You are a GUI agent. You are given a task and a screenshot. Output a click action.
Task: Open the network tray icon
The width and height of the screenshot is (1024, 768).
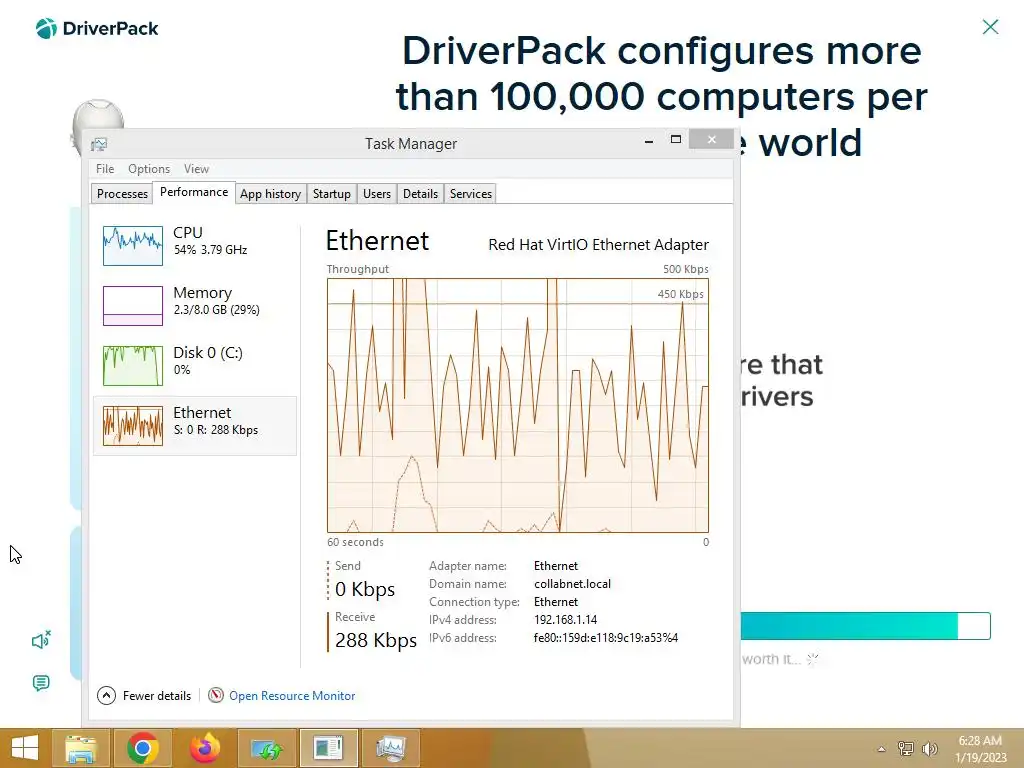[906, 749]
